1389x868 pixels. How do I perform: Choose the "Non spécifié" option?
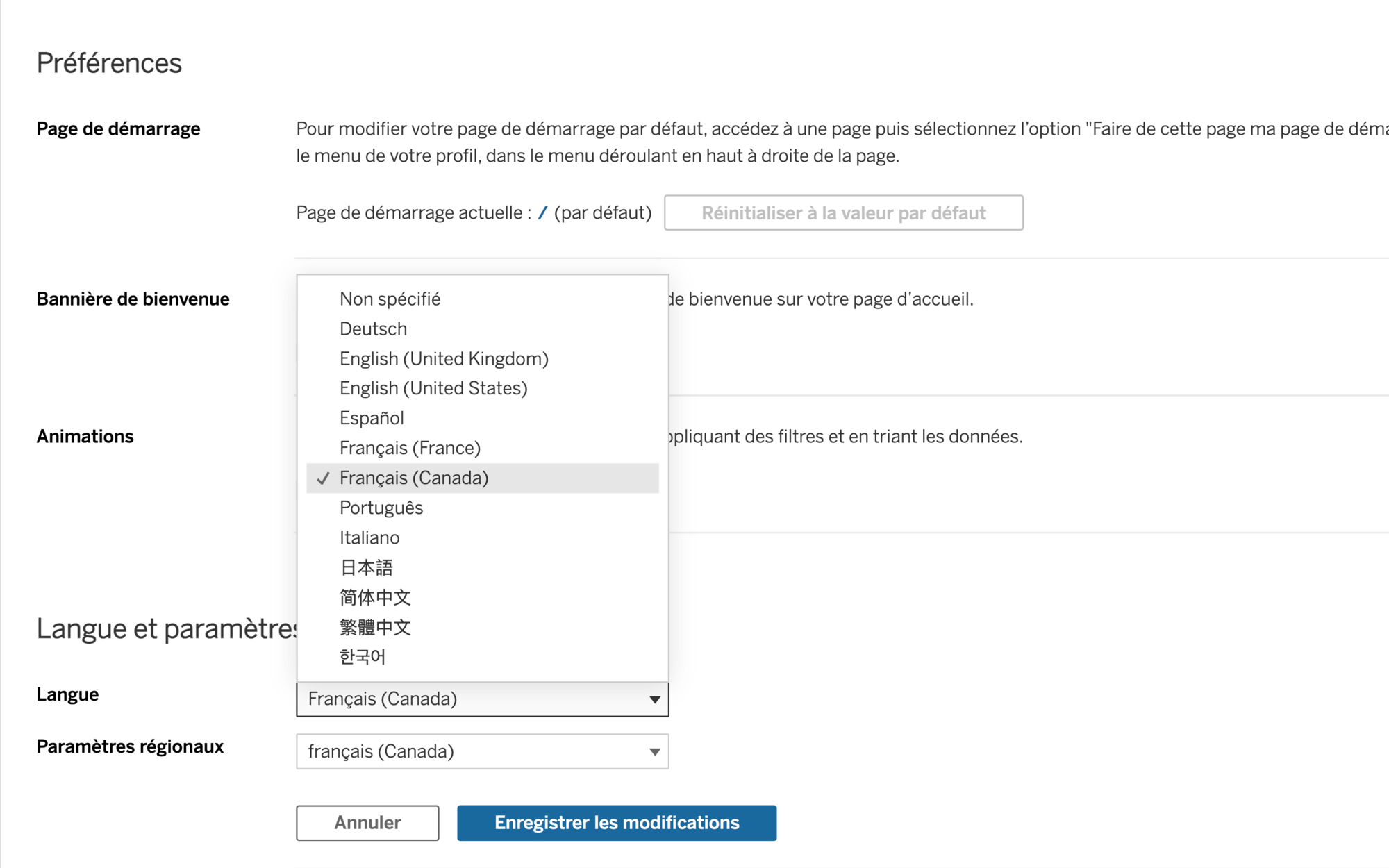390,299
